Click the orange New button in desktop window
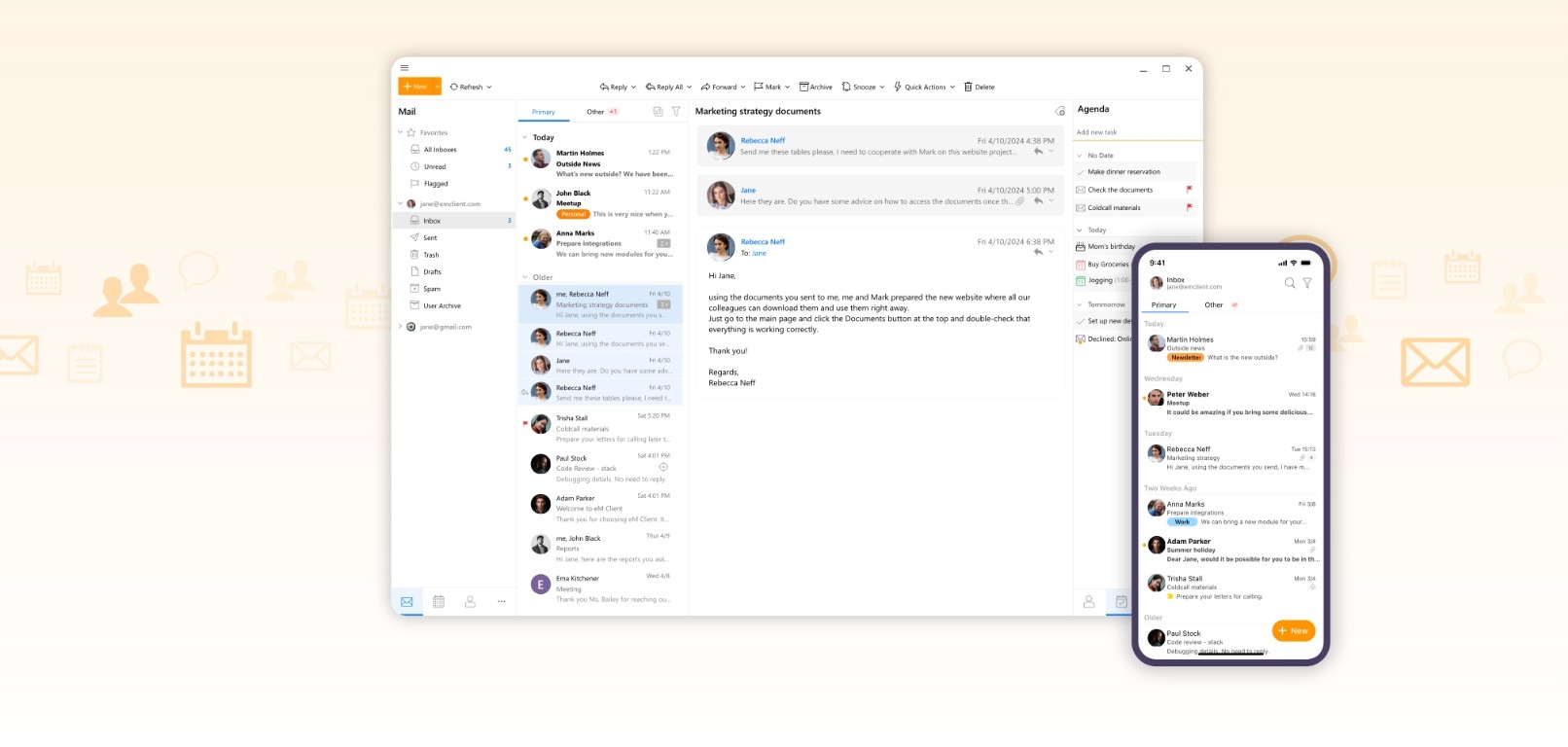This screenshot has height=747, width=1568. click(415, 87)
